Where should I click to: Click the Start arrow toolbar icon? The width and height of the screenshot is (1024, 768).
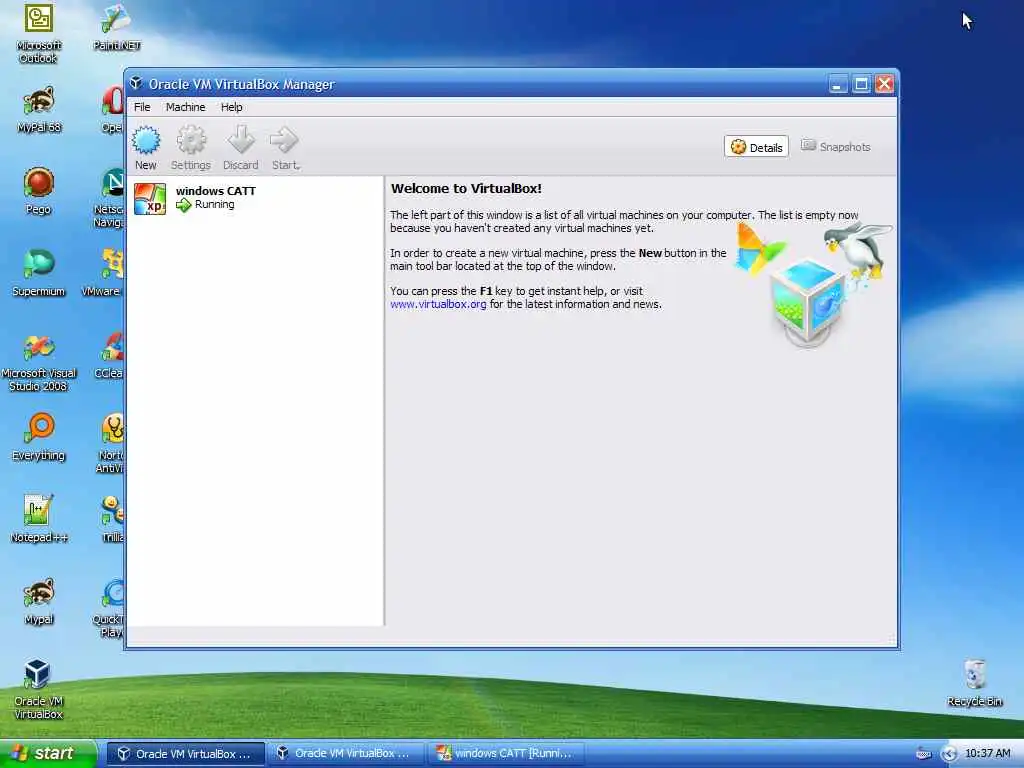pos(284,140)
